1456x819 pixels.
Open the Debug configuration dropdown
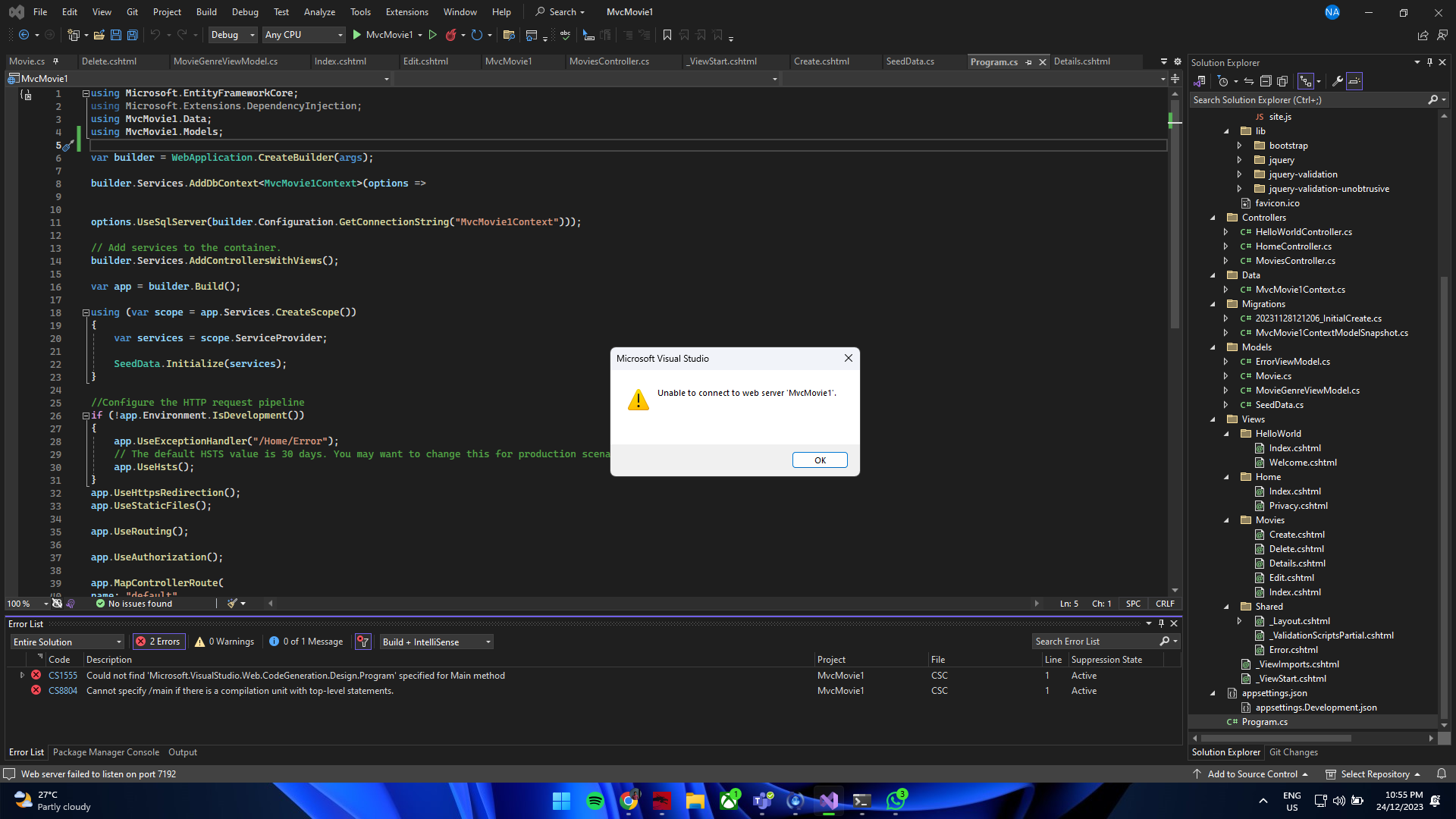click(233, 35)
